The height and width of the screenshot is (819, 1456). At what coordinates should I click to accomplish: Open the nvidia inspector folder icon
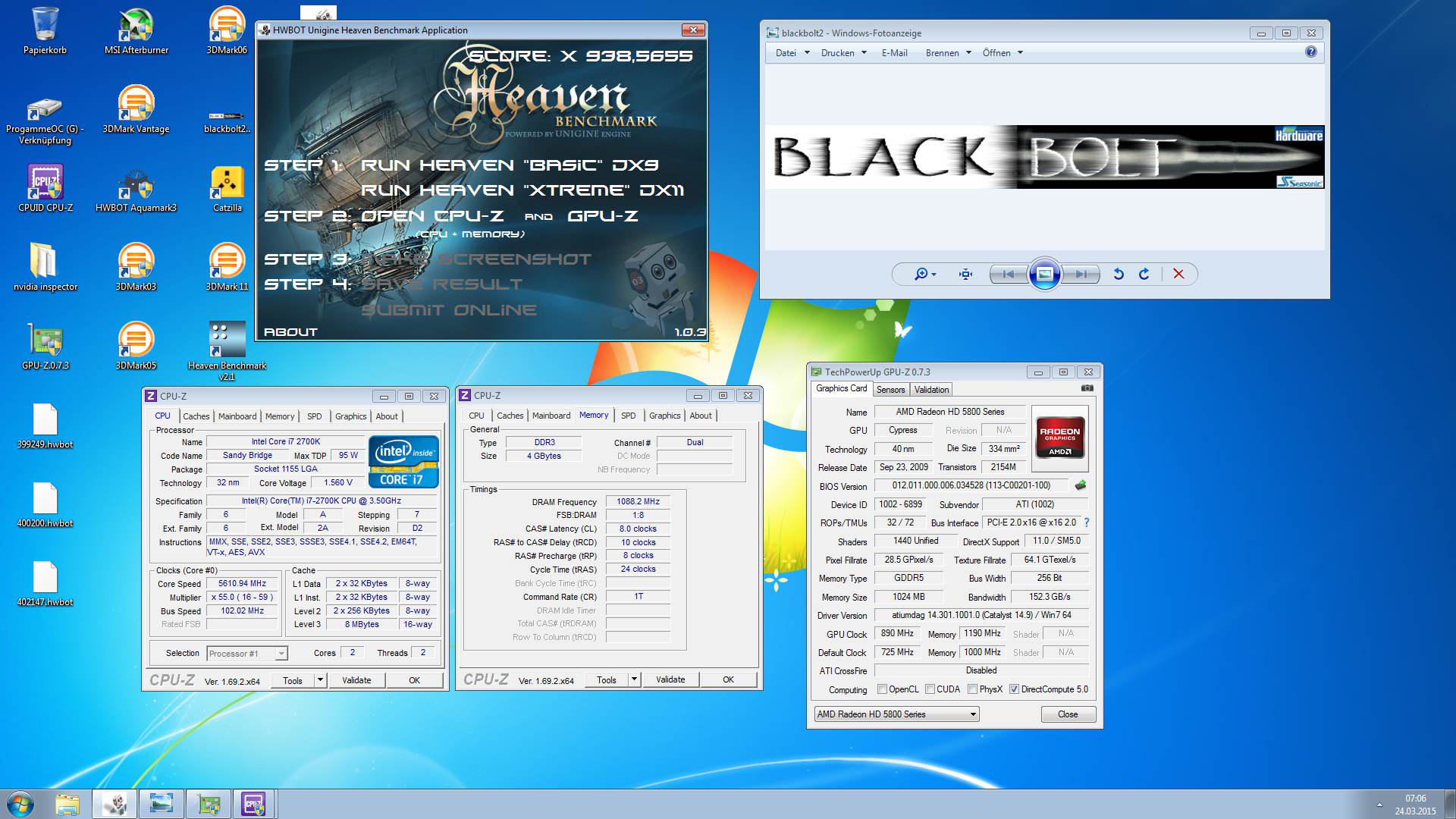click(45, 267)
